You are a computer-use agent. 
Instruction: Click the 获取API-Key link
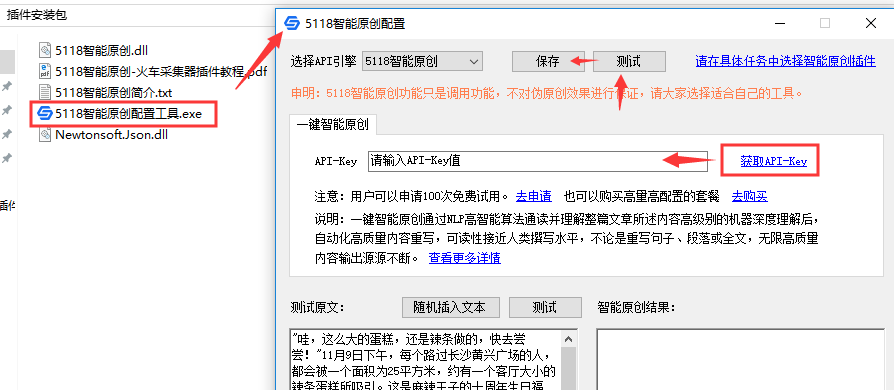(774, 161)
